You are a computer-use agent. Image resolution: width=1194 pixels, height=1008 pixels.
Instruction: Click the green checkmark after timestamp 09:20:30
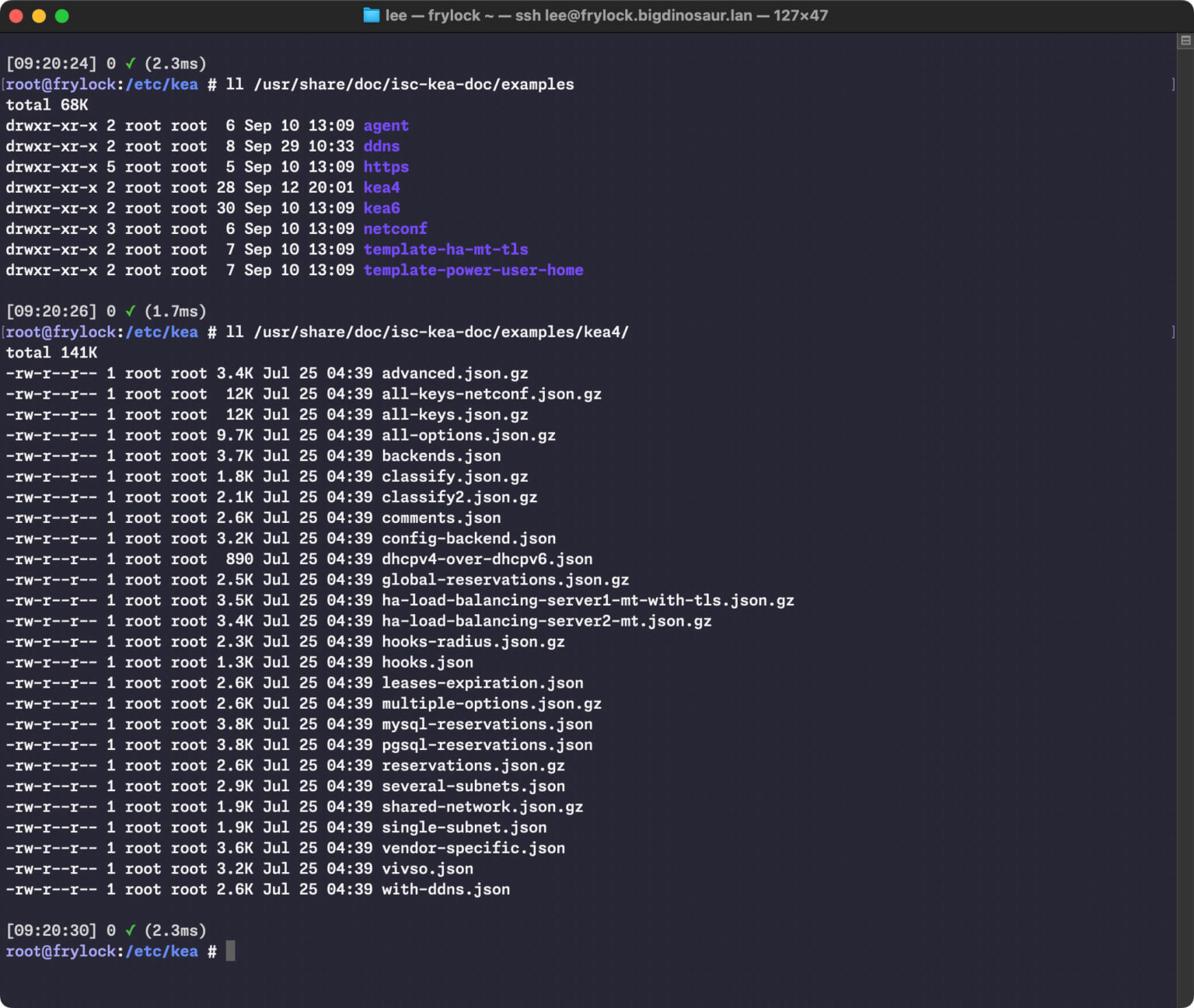pos(131,930)
